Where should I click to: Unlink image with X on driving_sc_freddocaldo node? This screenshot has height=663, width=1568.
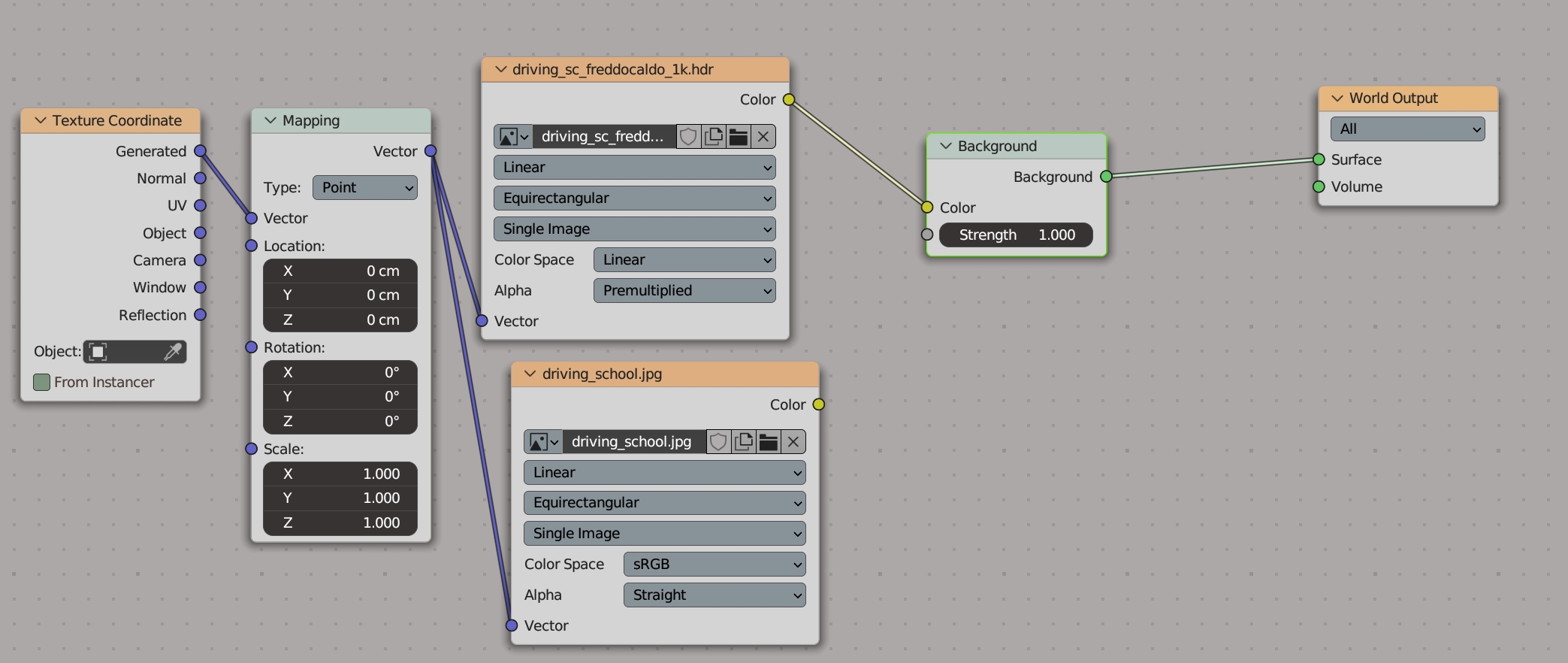click(763, 137)
